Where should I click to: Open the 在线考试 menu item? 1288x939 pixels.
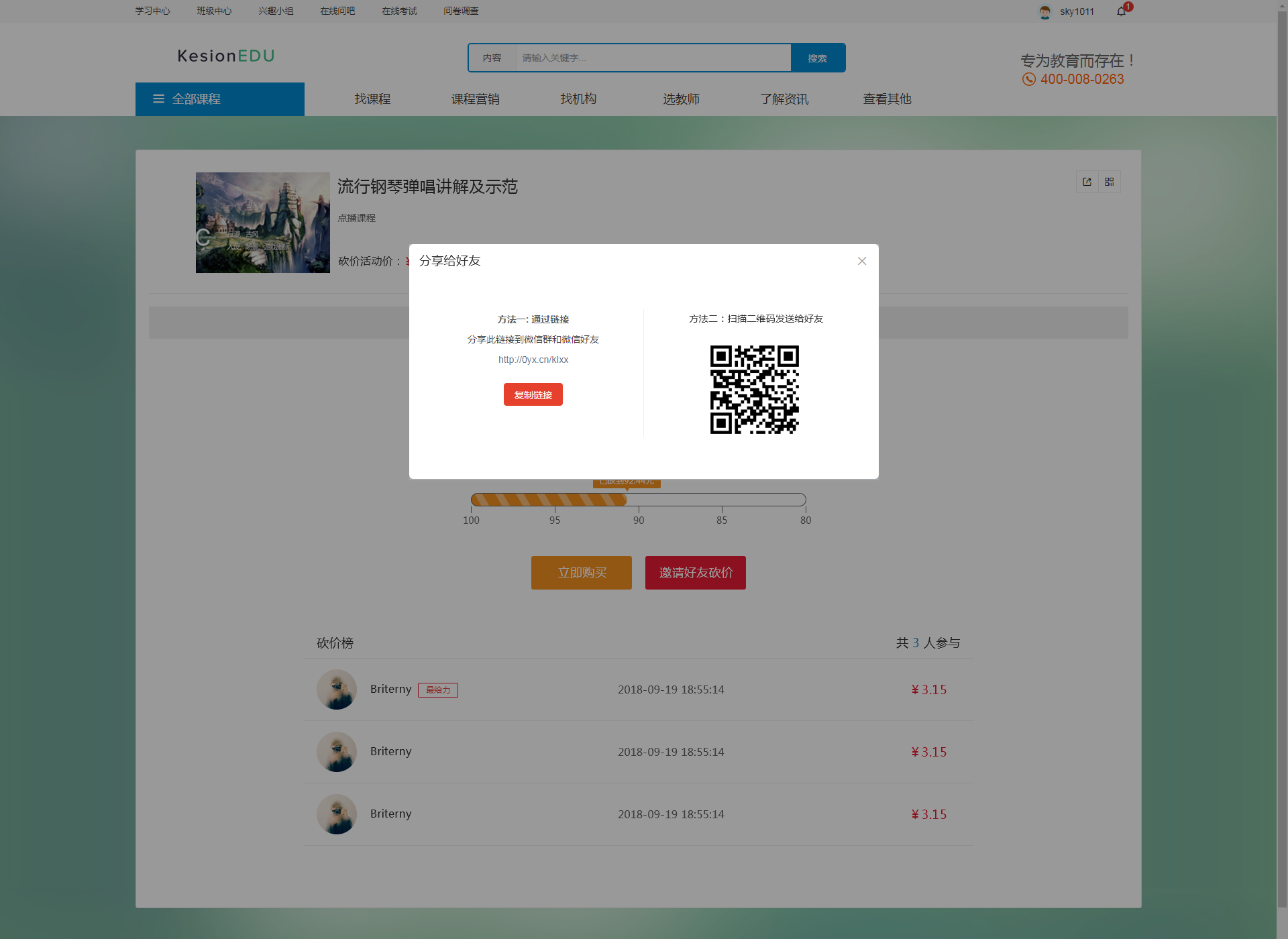(399, 11)
